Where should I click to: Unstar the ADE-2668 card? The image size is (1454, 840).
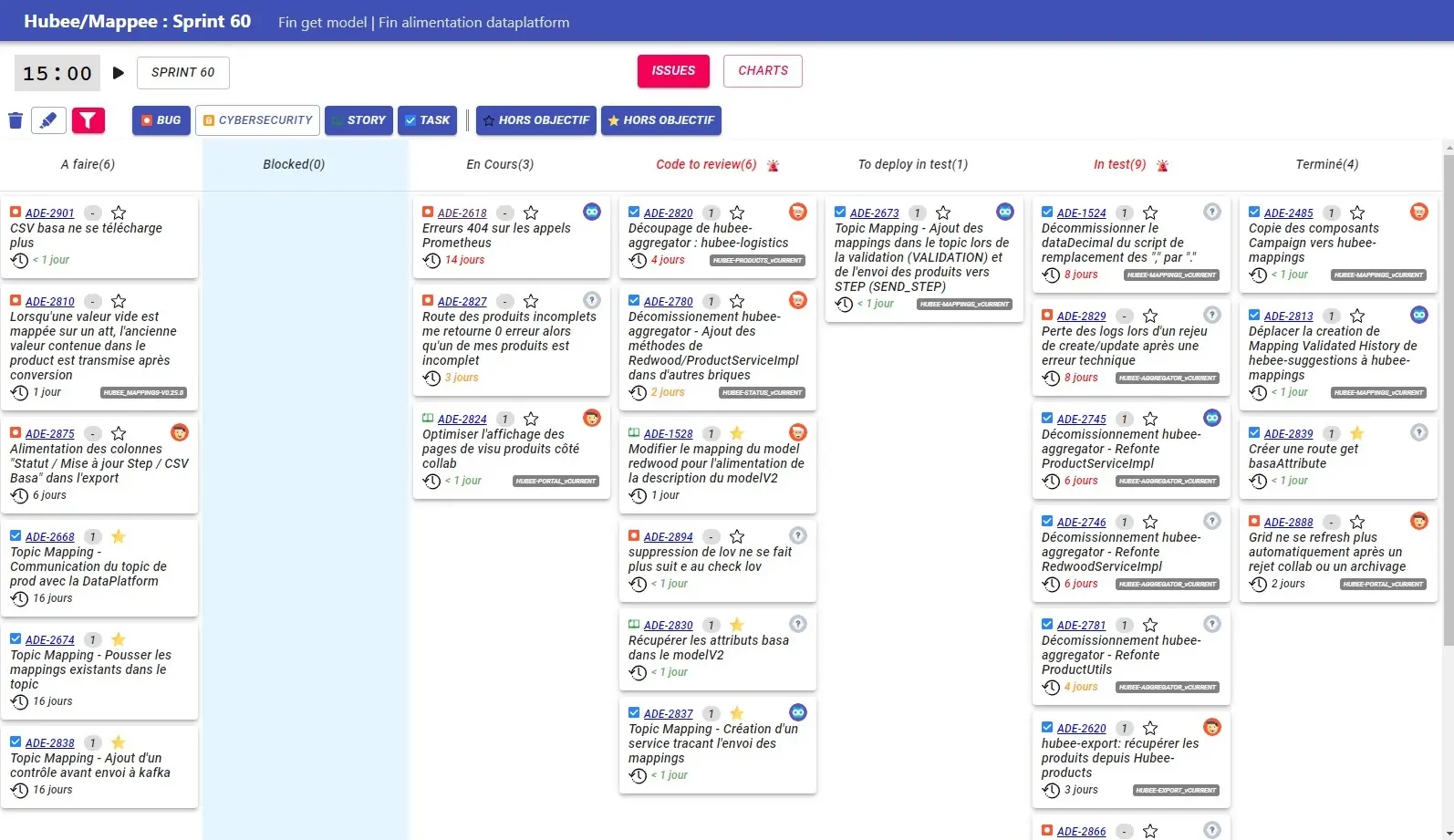pyautogui.click(x=119, y=537)
